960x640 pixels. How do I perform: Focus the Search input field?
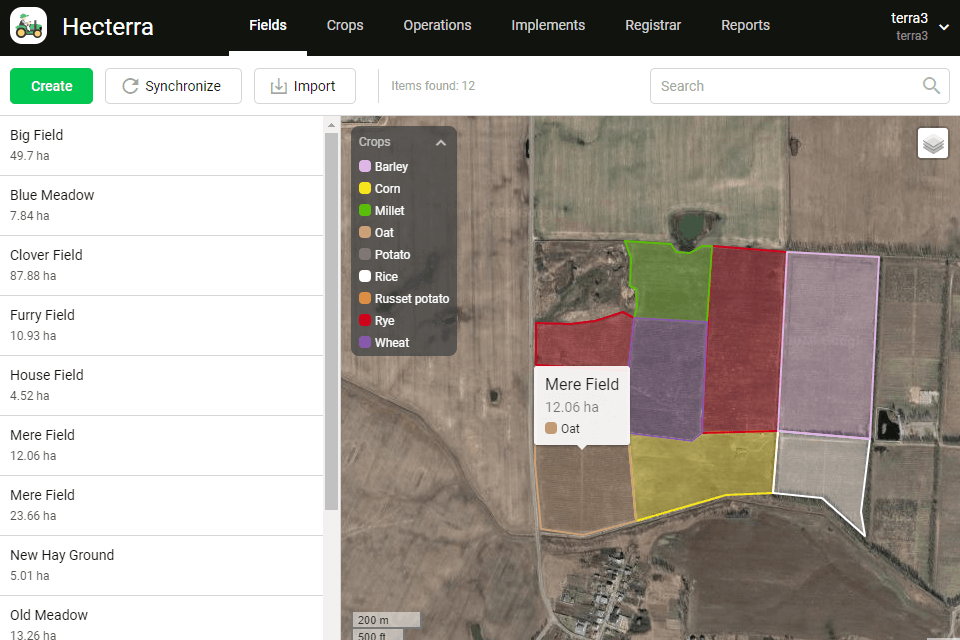(785, 86)
